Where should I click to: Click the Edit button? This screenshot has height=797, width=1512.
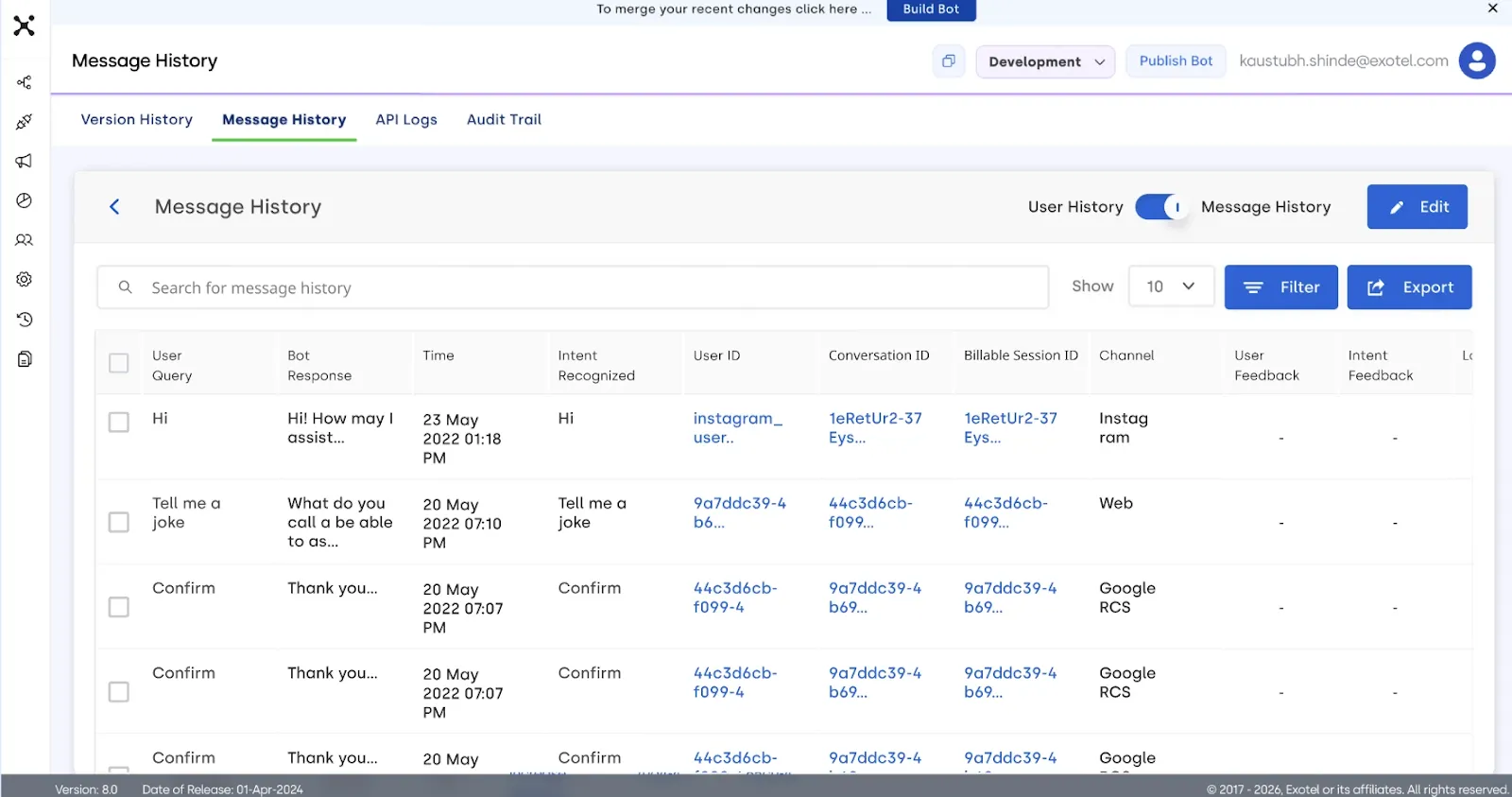(1417, 207)
